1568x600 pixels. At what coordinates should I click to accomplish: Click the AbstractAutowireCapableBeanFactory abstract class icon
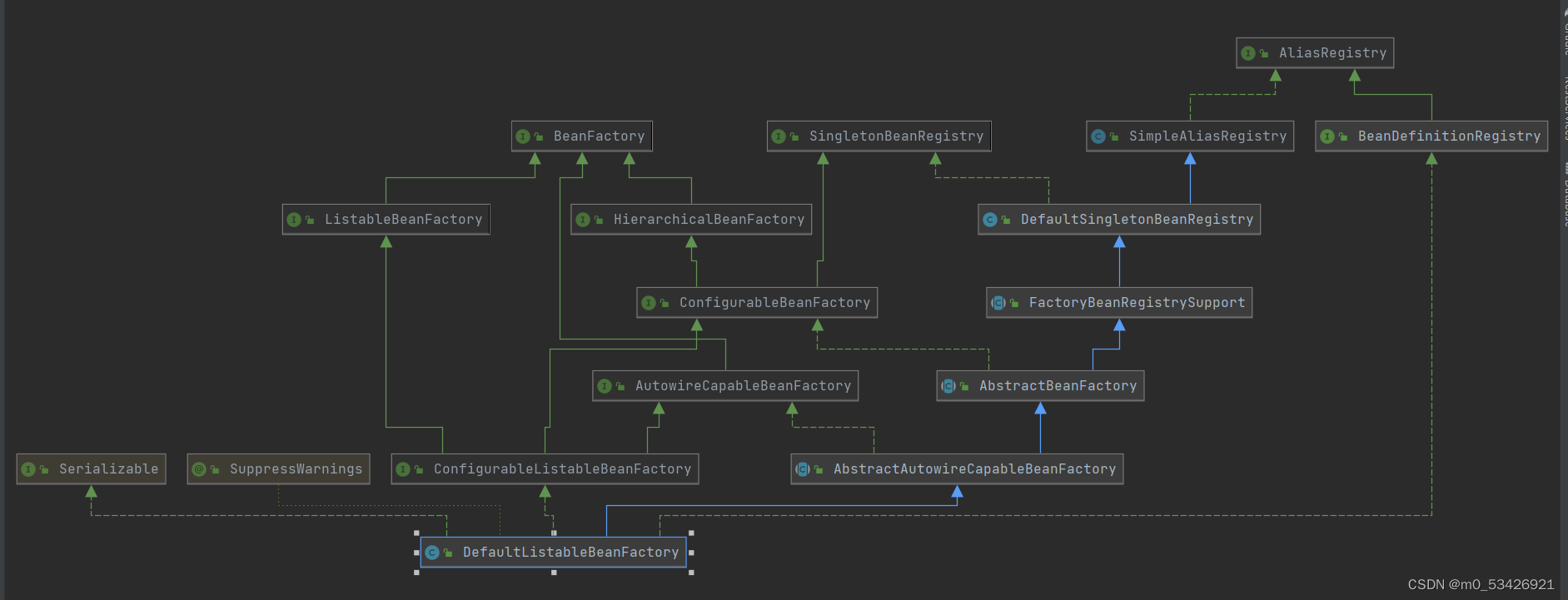[803, 469]
